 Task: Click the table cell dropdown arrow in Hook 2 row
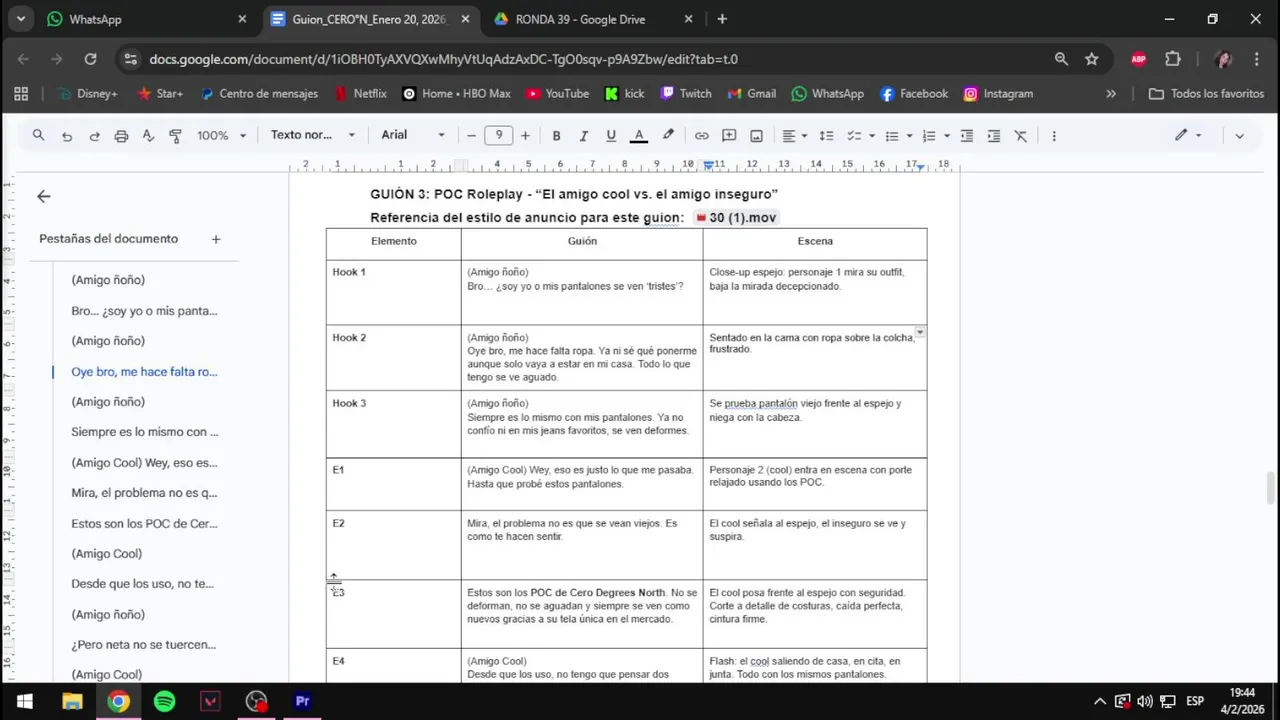920,332
